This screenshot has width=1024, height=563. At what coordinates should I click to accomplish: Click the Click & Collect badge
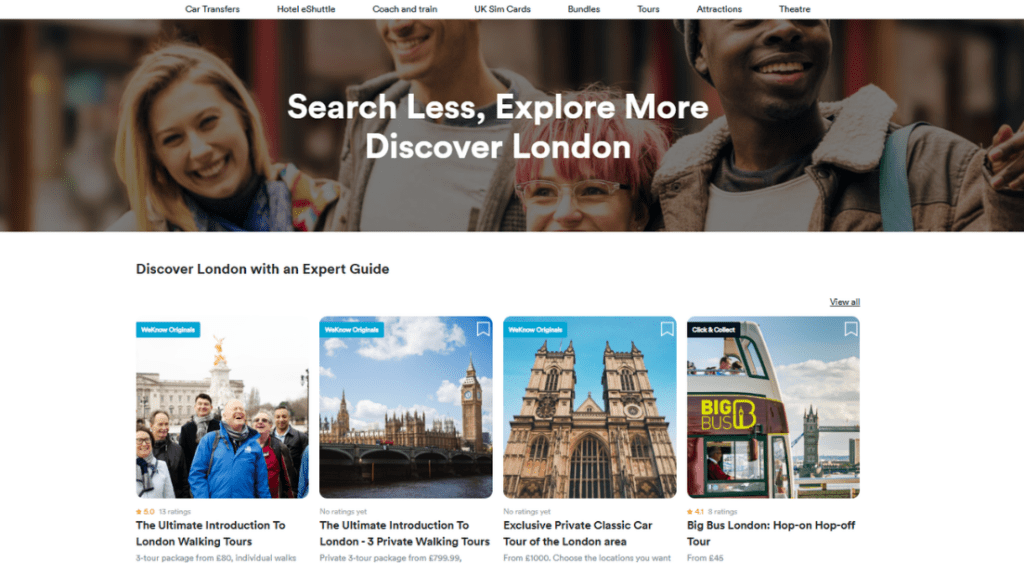(713, 330)
